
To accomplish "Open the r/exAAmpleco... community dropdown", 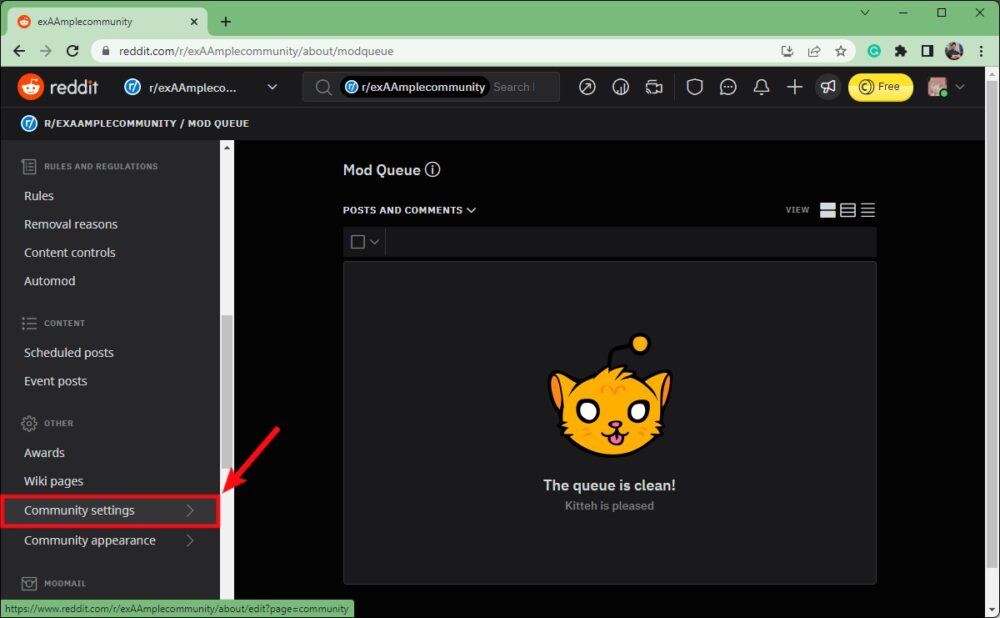I will click(200, 87).
